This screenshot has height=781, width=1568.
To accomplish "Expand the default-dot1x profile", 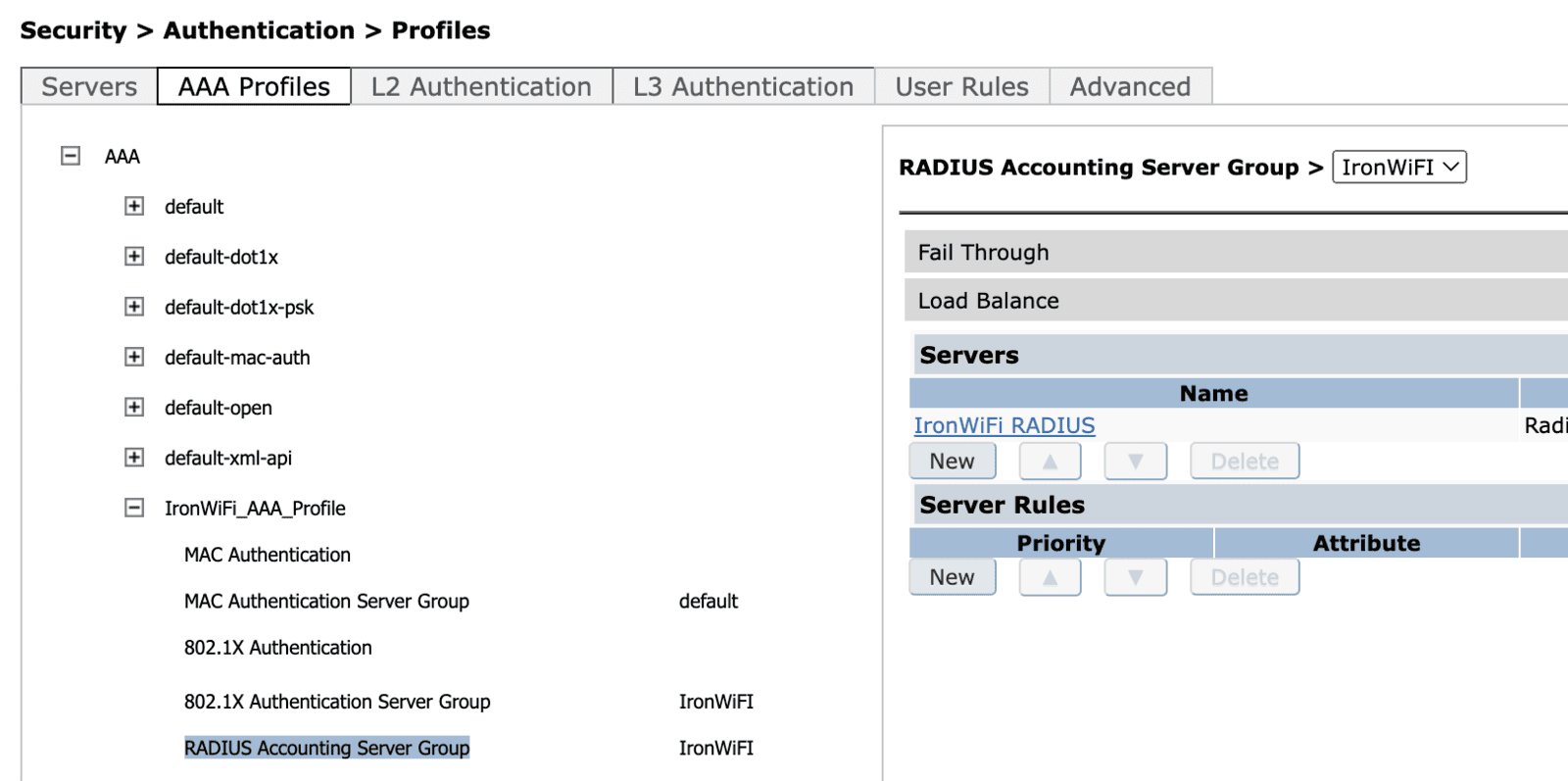I will point(134,257).
